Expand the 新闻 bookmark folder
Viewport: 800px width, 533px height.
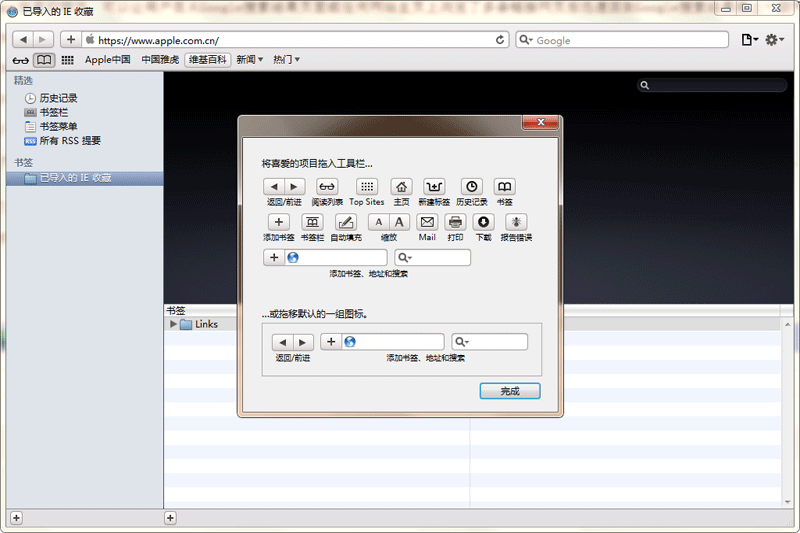click(249, 60)
